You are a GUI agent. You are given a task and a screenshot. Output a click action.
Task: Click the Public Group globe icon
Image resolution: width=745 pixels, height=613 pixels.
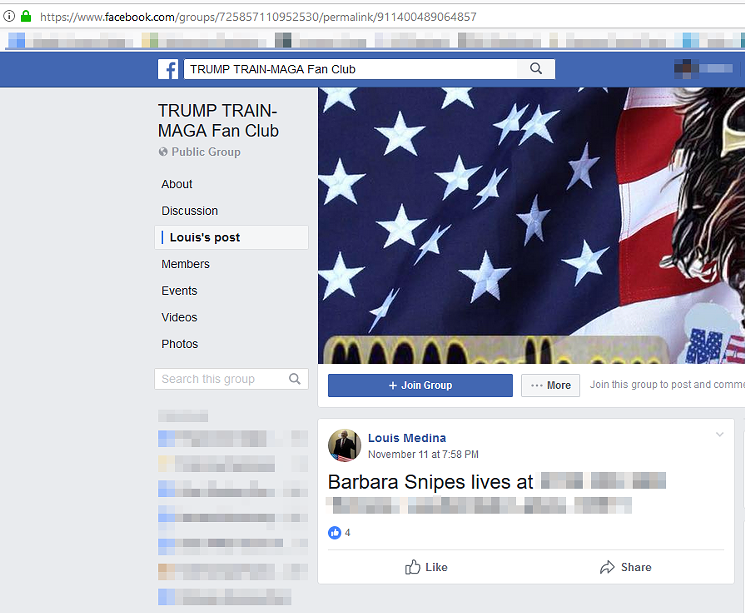tap(163, 152)
